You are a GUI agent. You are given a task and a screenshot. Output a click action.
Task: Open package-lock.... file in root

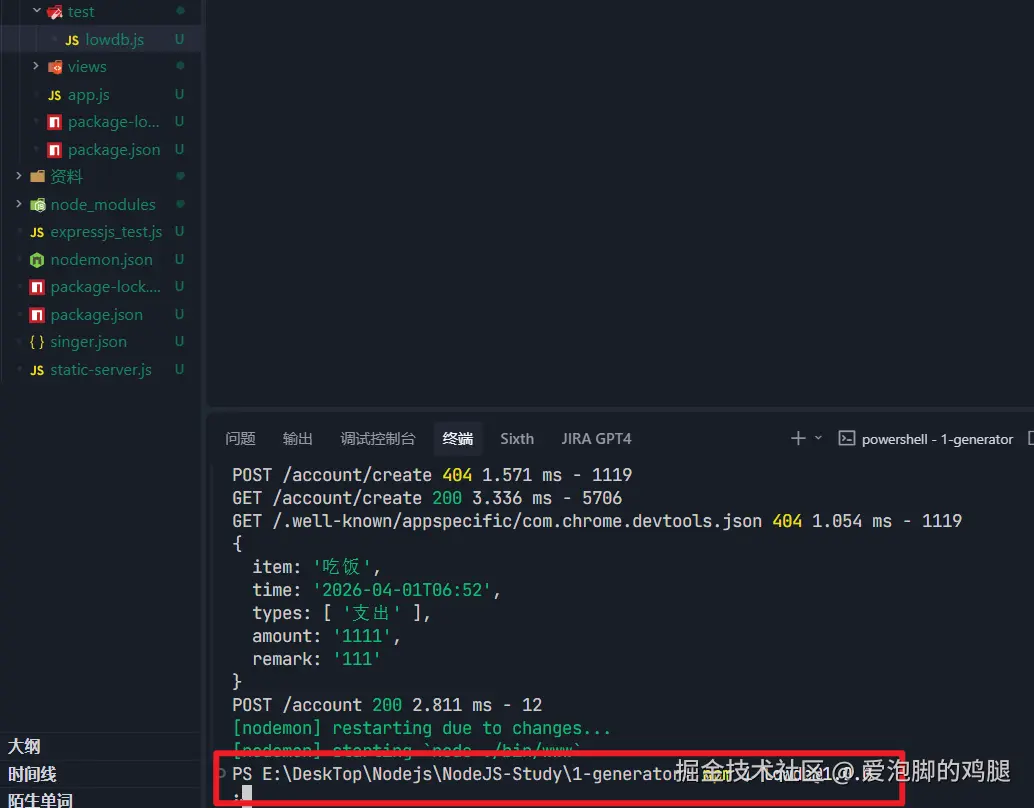click(x=106, y=287)
